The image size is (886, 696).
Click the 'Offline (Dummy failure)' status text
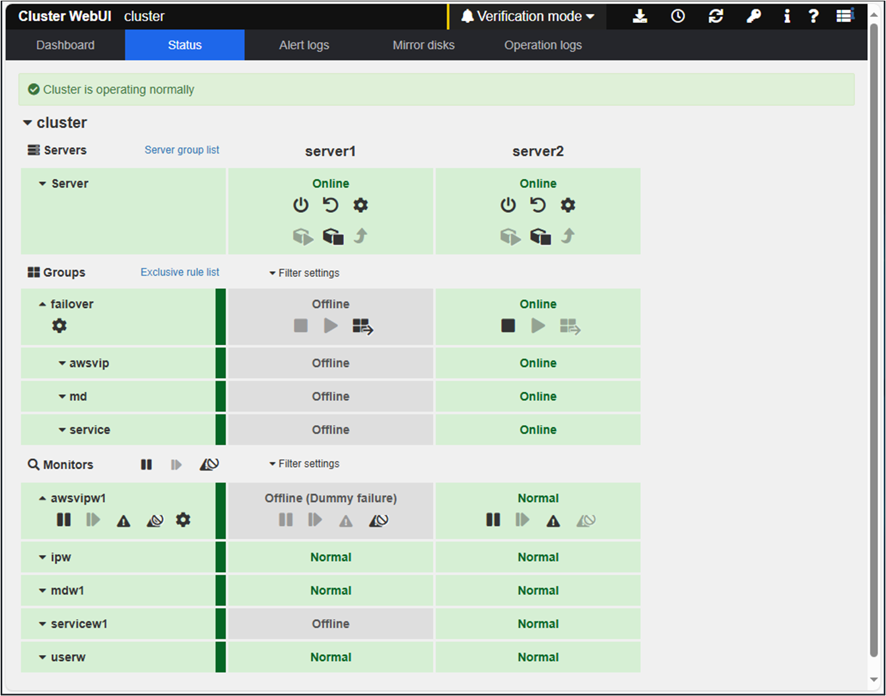click(331, 498)
